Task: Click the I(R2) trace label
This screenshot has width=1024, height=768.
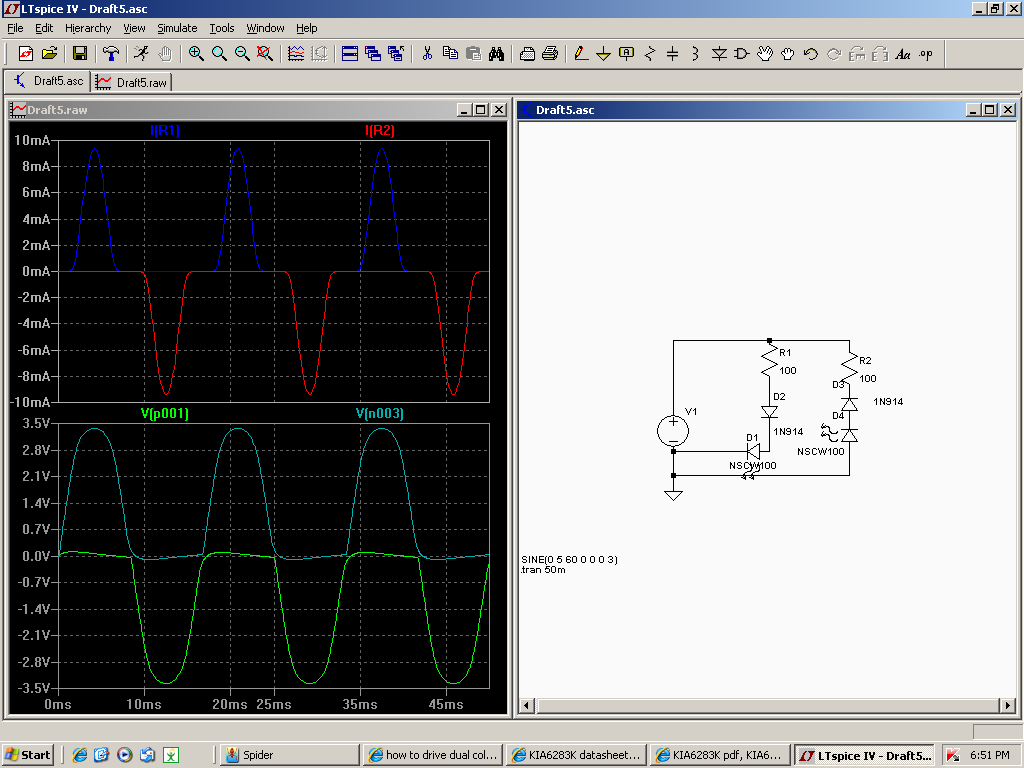Action: 380,130
